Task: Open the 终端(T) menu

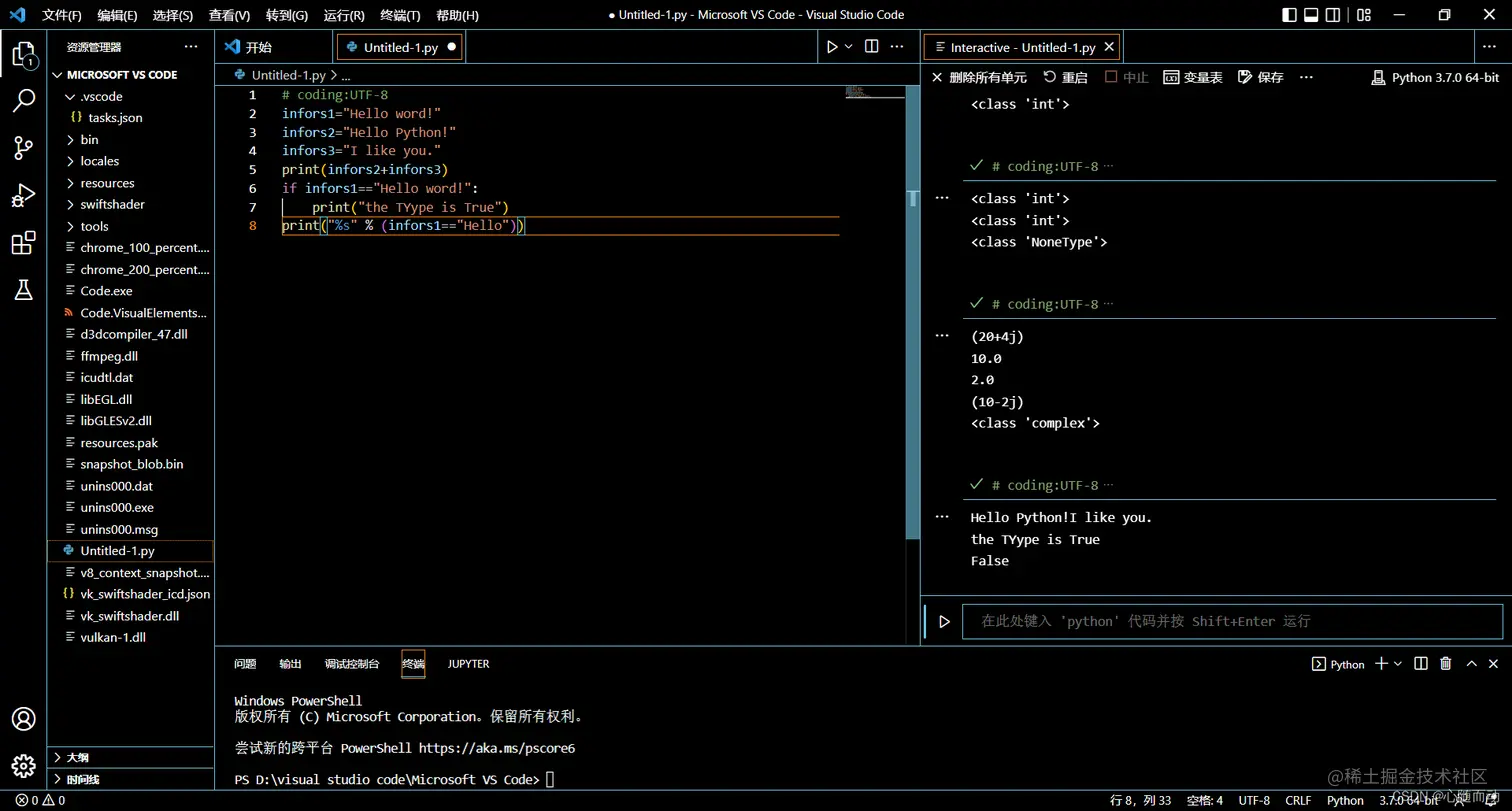Action: coord(400,15)
